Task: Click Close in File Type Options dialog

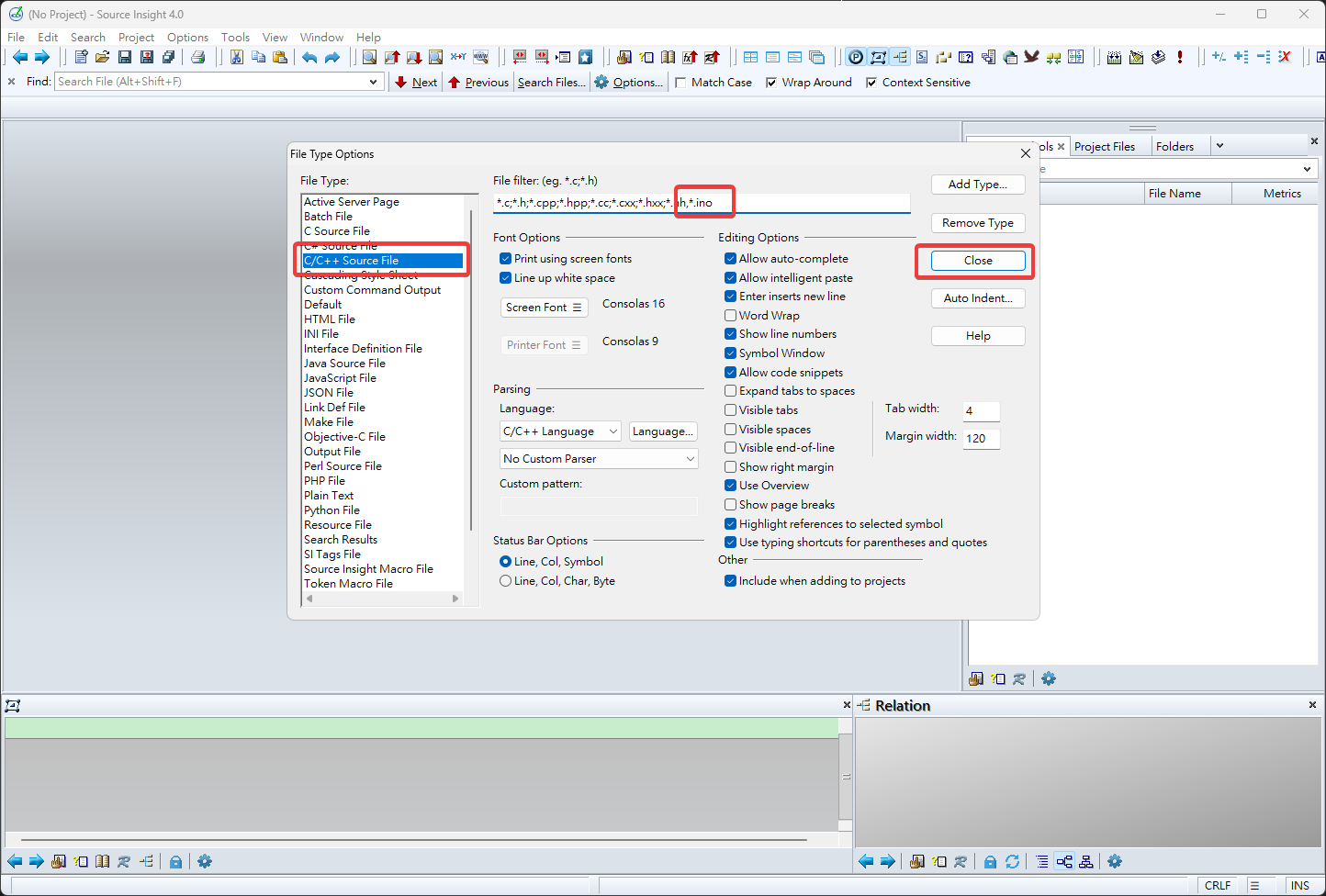Action: [978, 261]
